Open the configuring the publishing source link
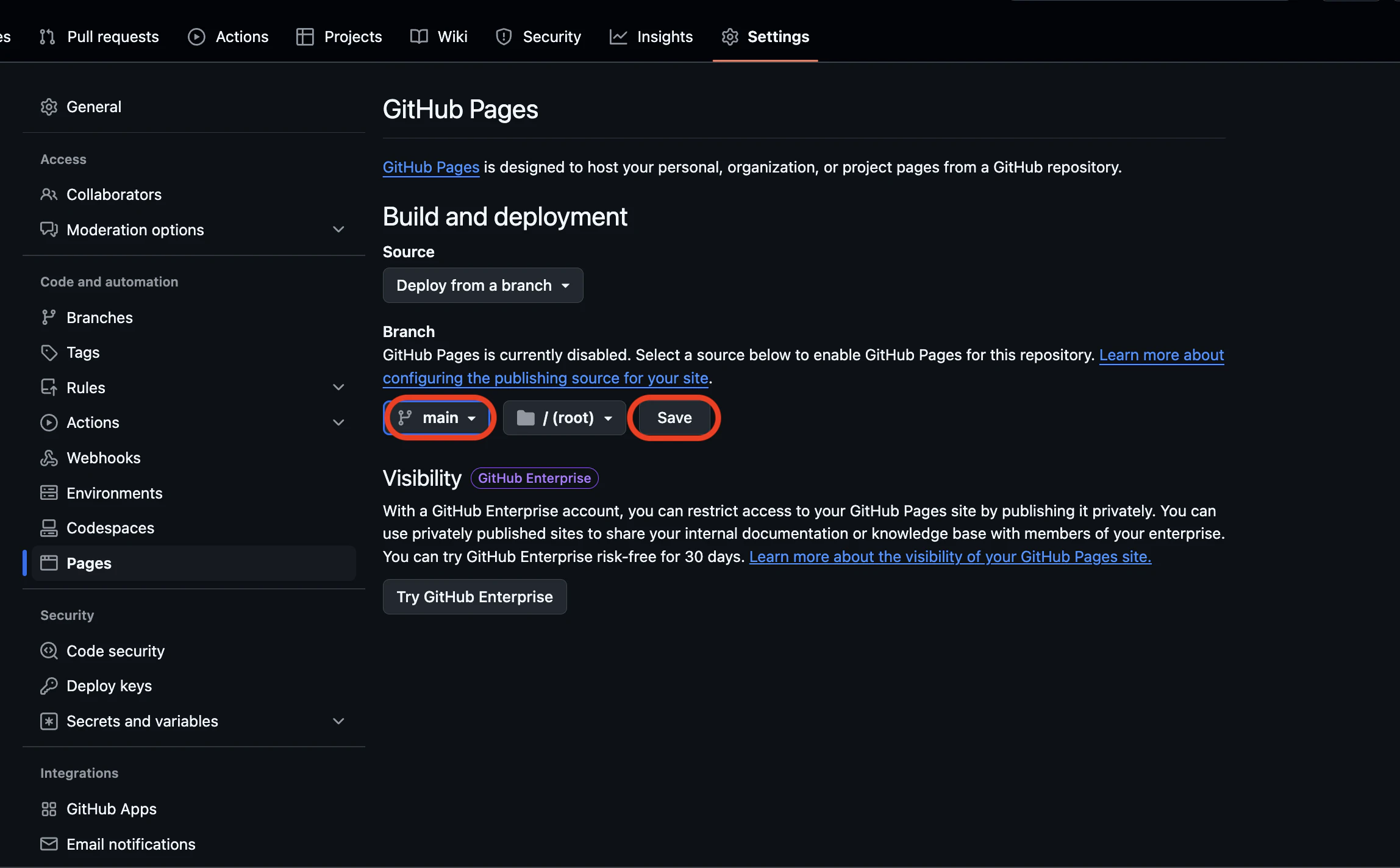This screenshot has width=1400, height=868. (x=545, y=378)
